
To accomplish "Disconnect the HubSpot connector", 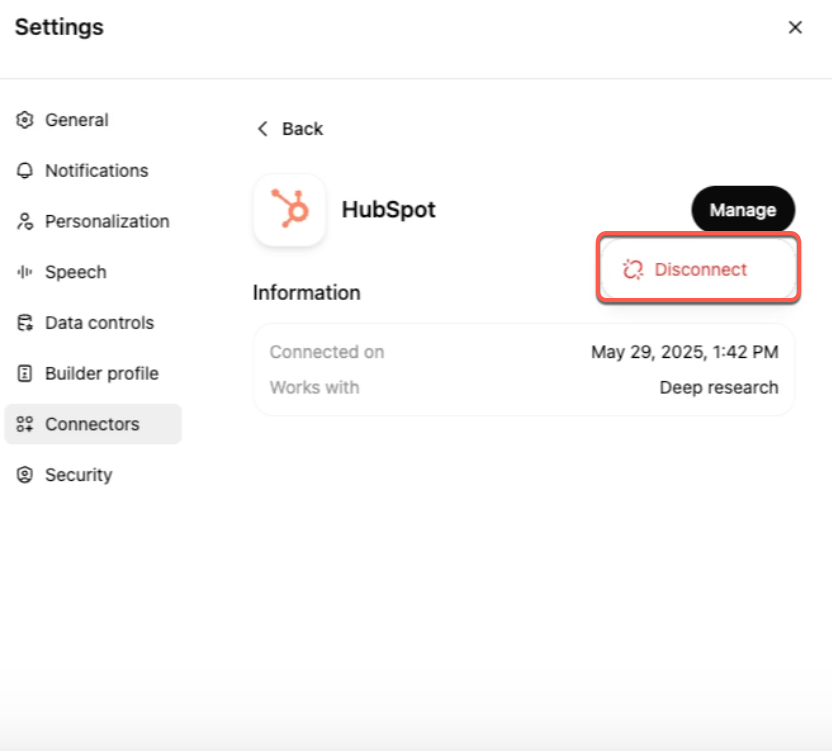I will (x=698, y=269).
